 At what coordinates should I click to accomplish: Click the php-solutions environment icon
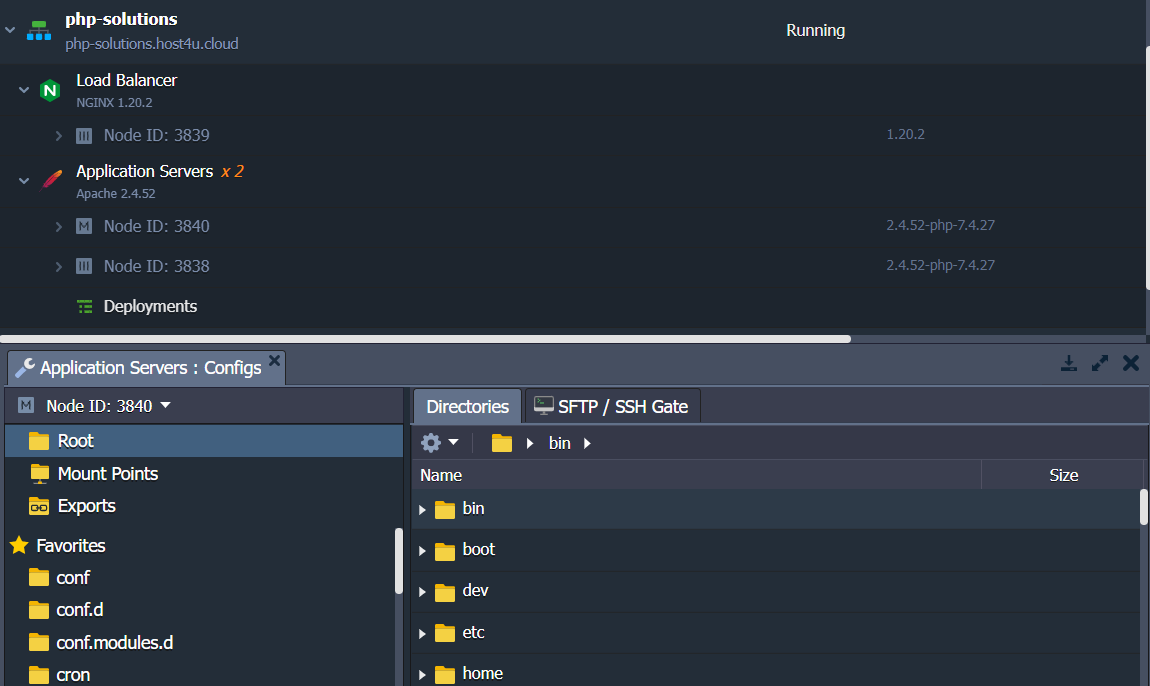click(39, 30)
